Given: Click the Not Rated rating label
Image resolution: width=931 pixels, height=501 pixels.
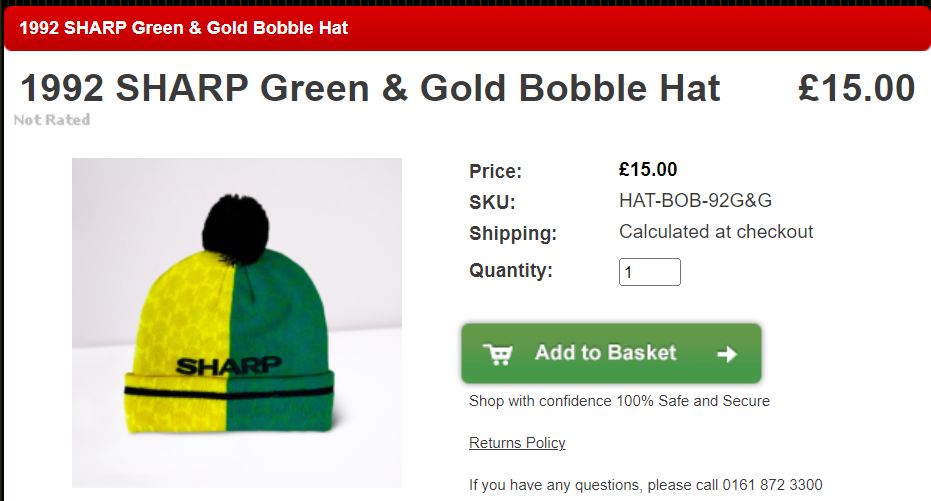Looking at the screenshot, I should coord(52,120).
